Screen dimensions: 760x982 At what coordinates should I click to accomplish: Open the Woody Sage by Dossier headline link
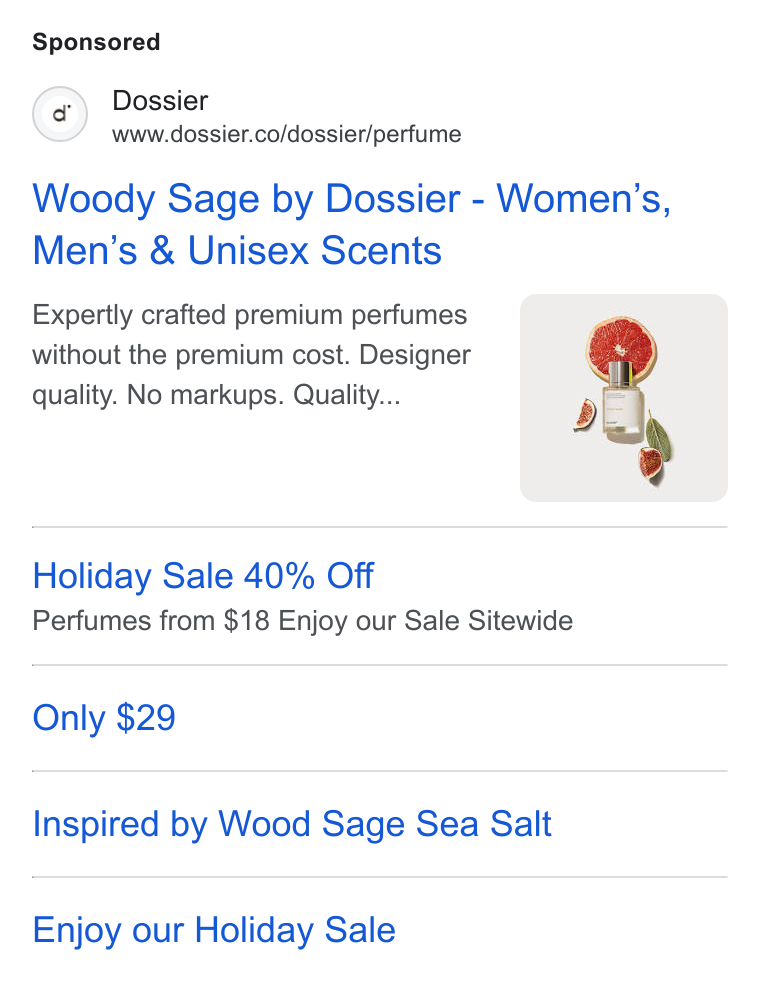click(352, 224)
